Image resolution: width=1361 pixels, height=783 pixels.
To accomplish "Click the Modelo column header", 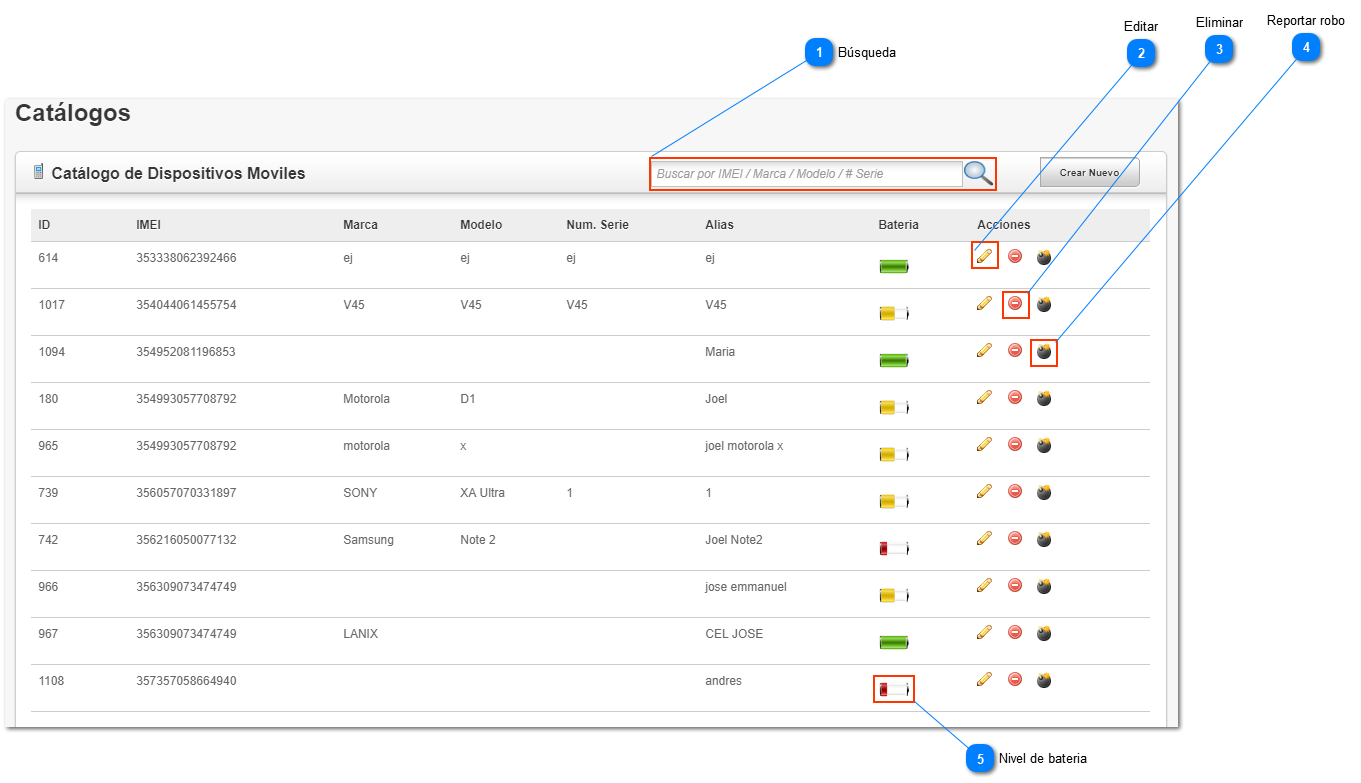I will [x=481, y=225].
